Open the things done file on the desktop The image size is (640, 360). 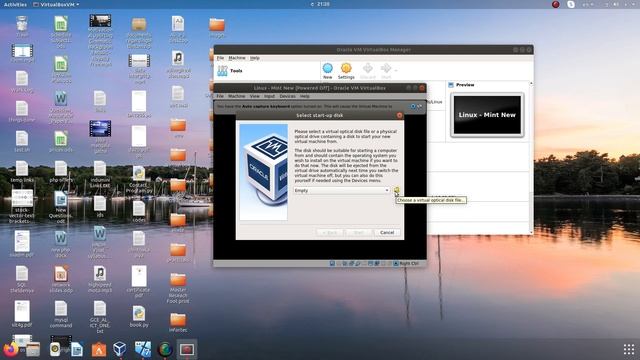coord(22,111)
